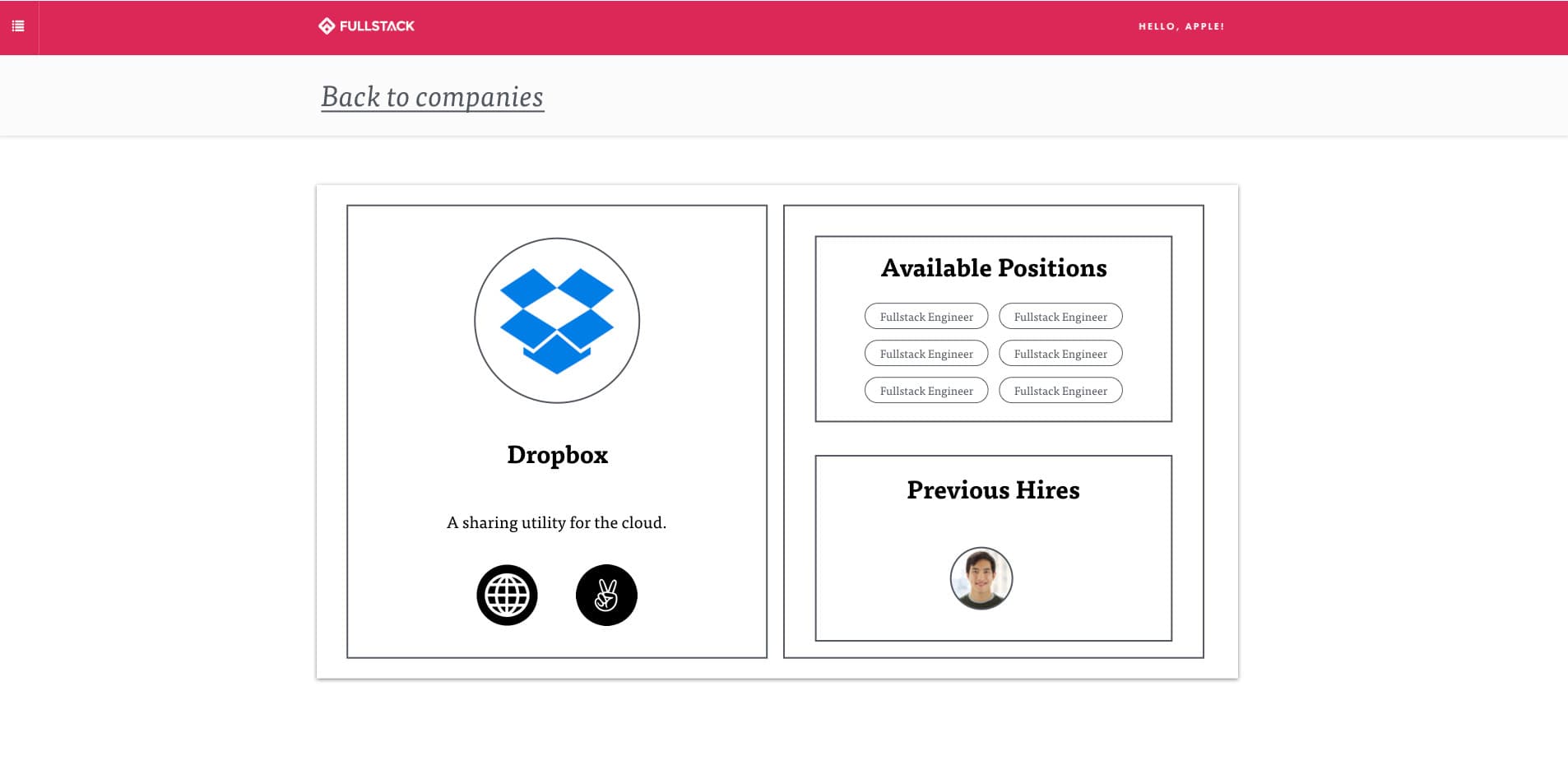Open the hamburger menu in header
1568x779 pixels.
coord(18,26)
